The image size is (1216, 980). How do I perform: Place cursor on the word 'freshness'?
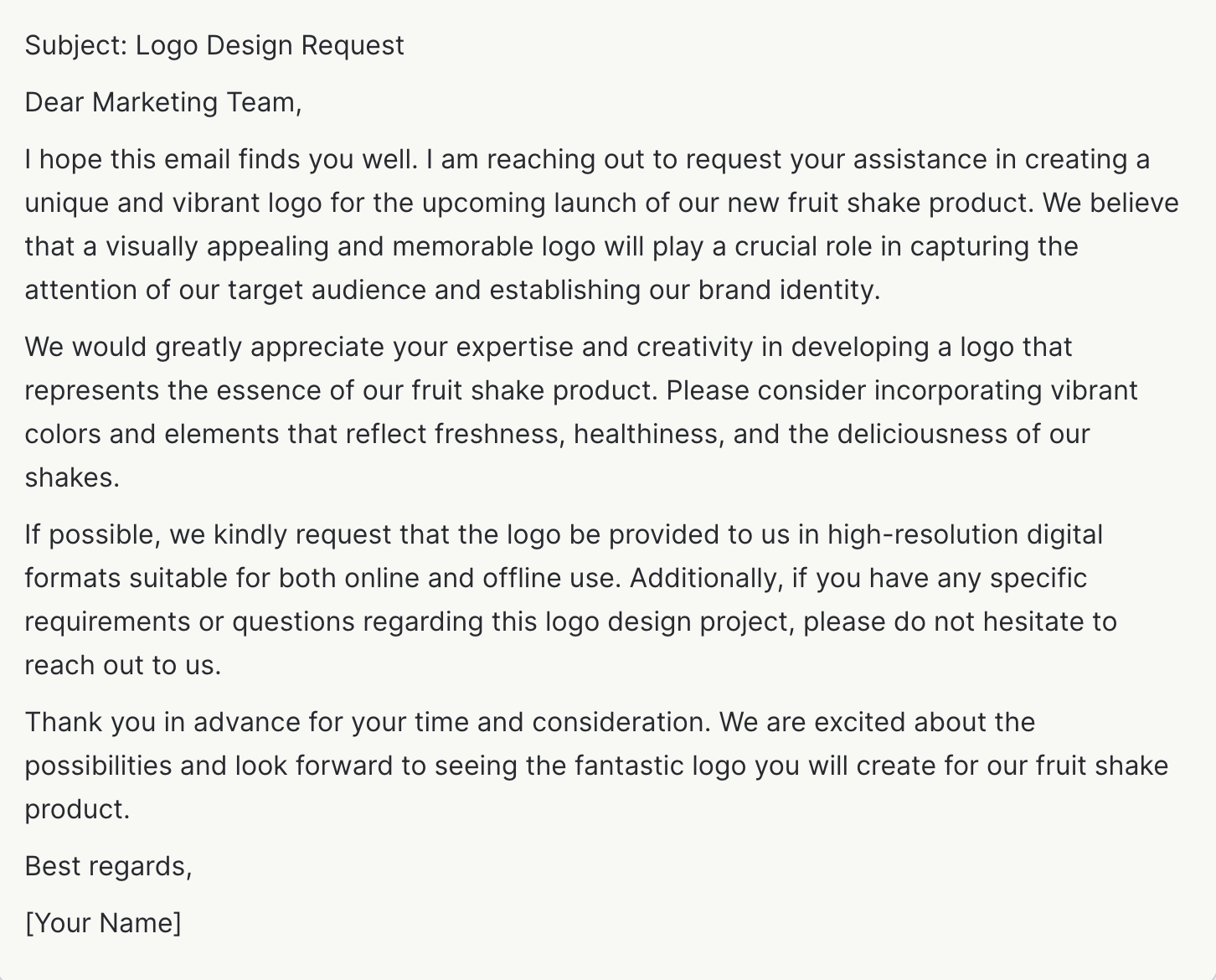pyautogui.click(x=499, y=434)
